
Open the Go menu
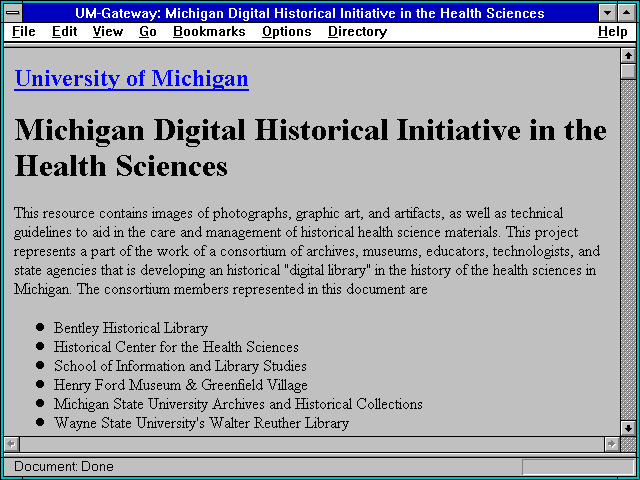click(148, 32)
